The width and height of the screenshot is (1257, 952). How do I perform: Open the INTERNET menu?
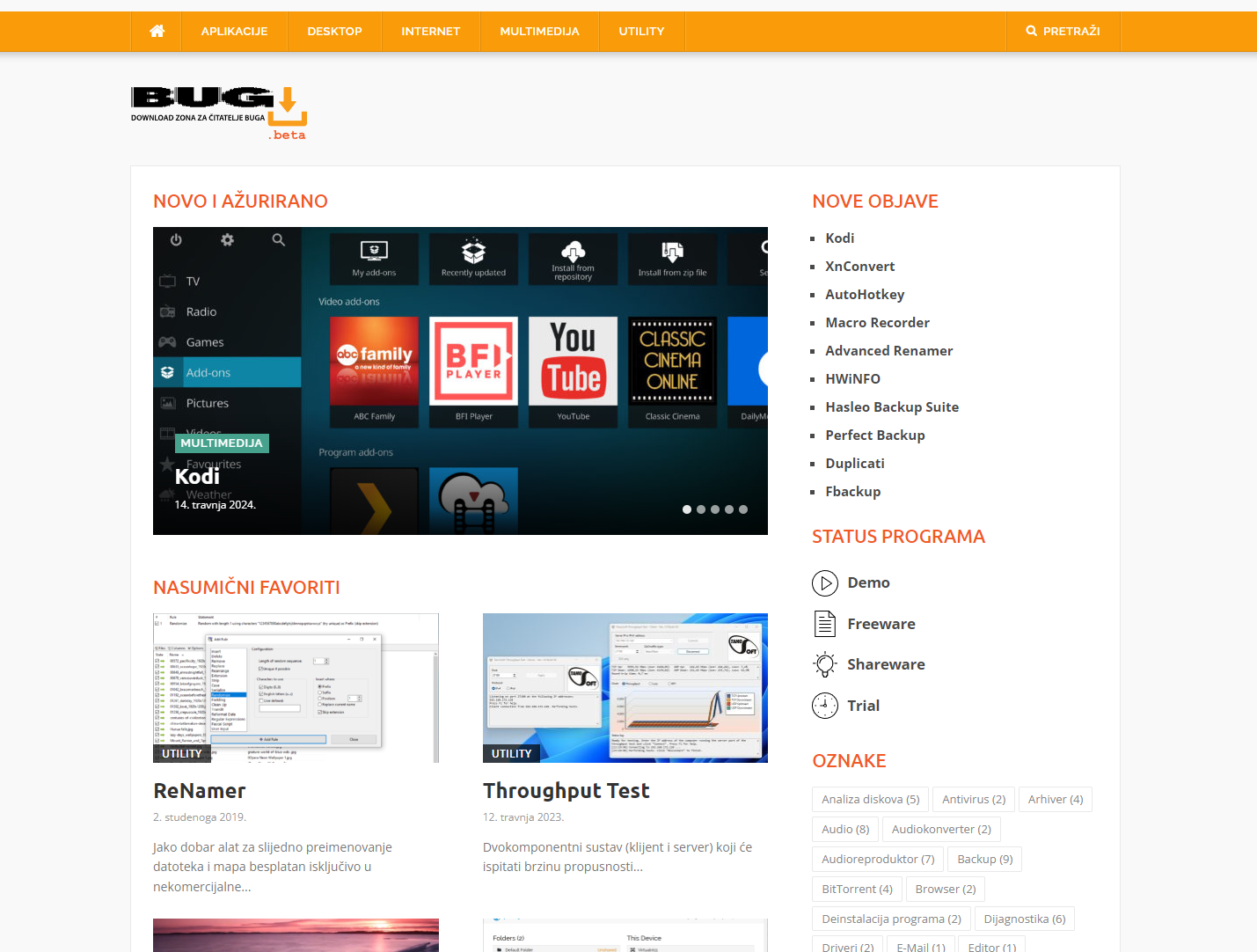[430, 31]
